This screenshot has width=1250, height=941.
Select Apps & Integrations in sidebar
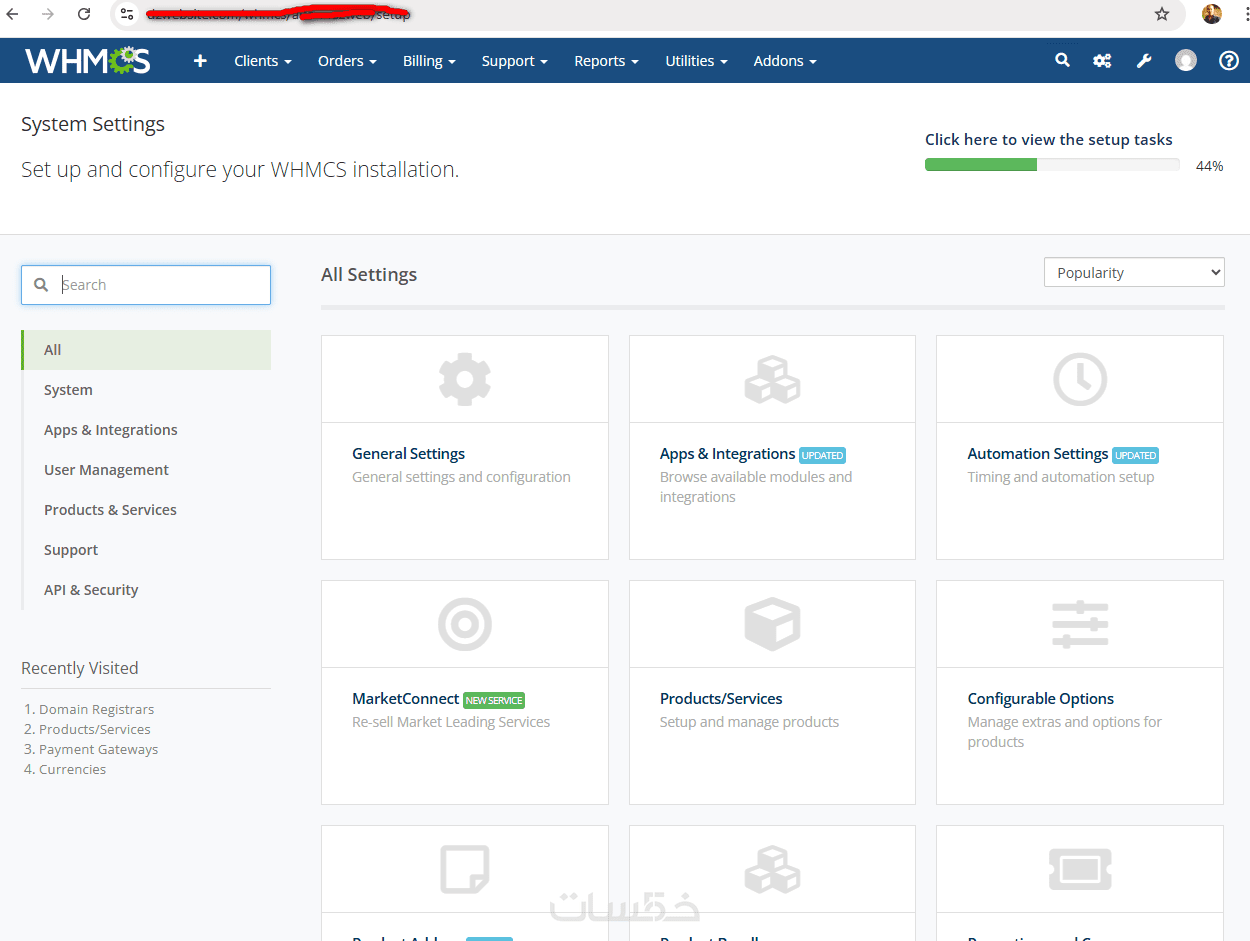(x=146, y=430)
